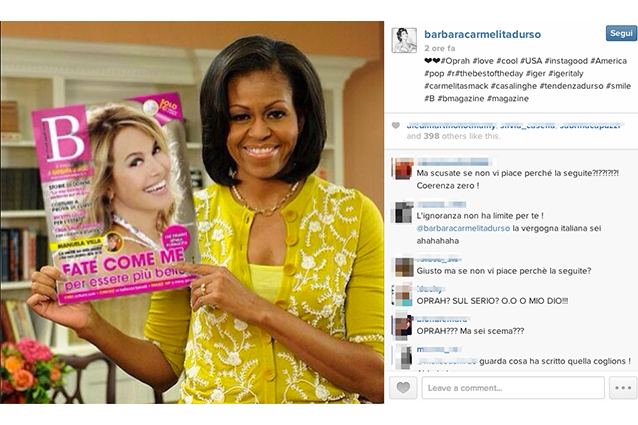Open avatar of the 'Coerenza zero' commenter
Image resolution: width=638 pixels, height=425 pixels.
pyautogui.click(x=403, y=168)
